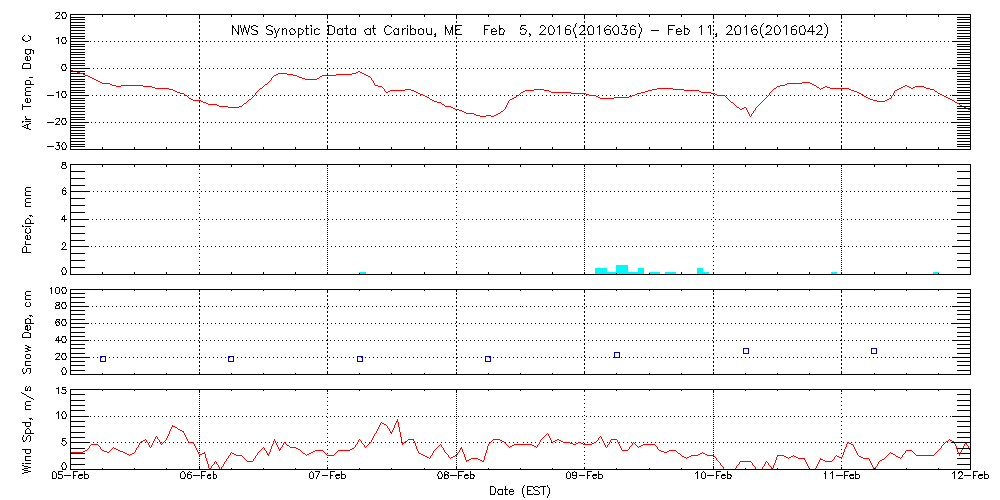1000x500 pixels.
Task: Click the '40' tick on the Snow Dep axis
Action: (62, 340)
